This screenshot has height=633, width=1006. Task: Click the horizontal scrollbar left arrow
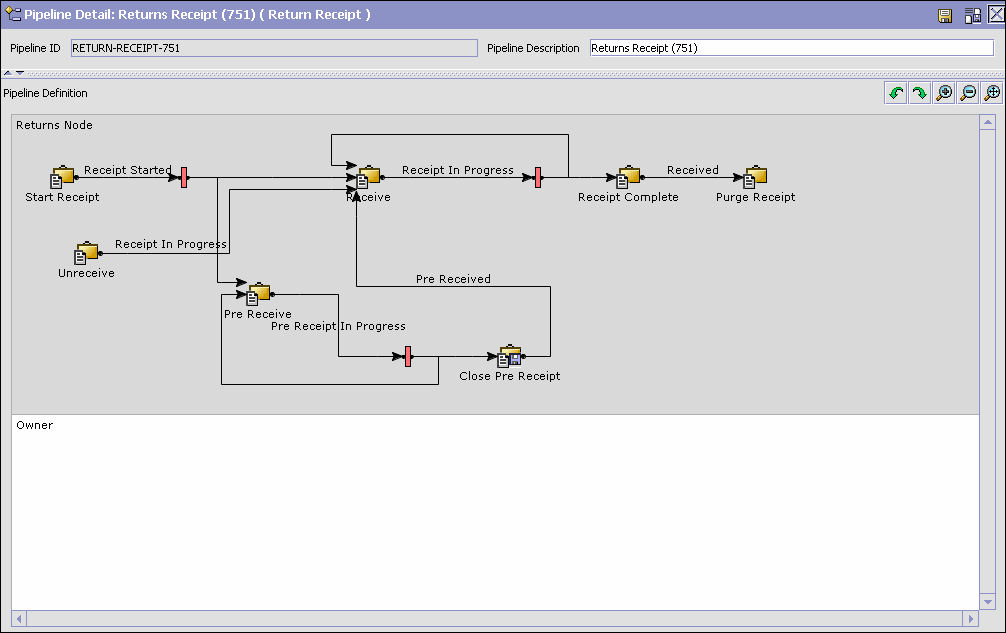pos(19,619)
